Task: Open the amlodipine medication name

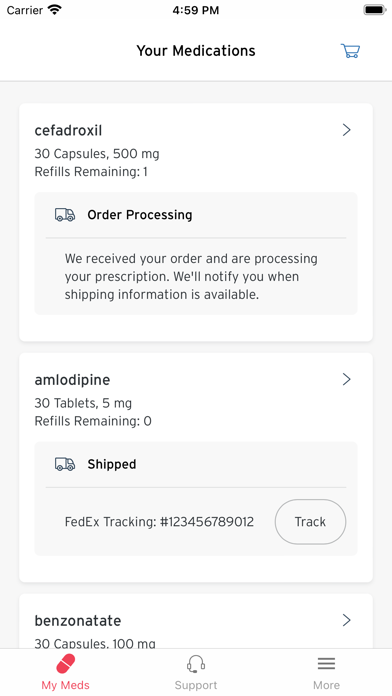Action: point(72,380)
